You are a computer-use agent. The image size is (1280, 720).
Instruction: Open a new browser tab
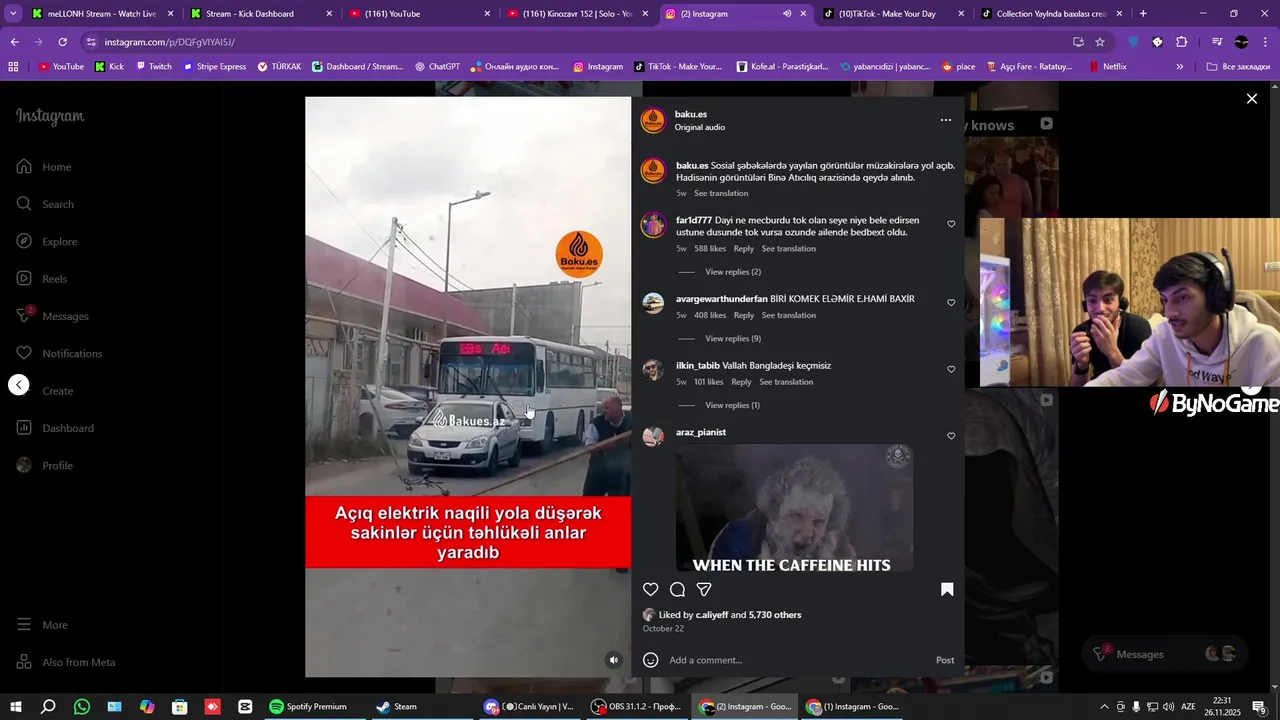tap(1143, 14)
